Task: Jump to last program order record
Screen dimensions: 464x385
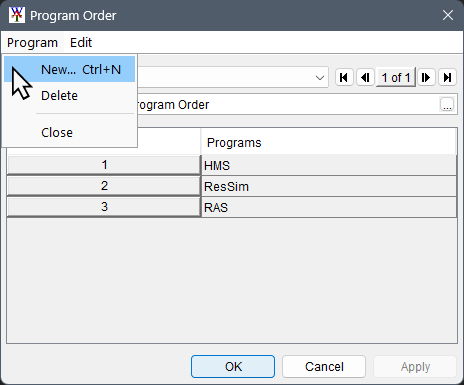Action: pos(447,77)
